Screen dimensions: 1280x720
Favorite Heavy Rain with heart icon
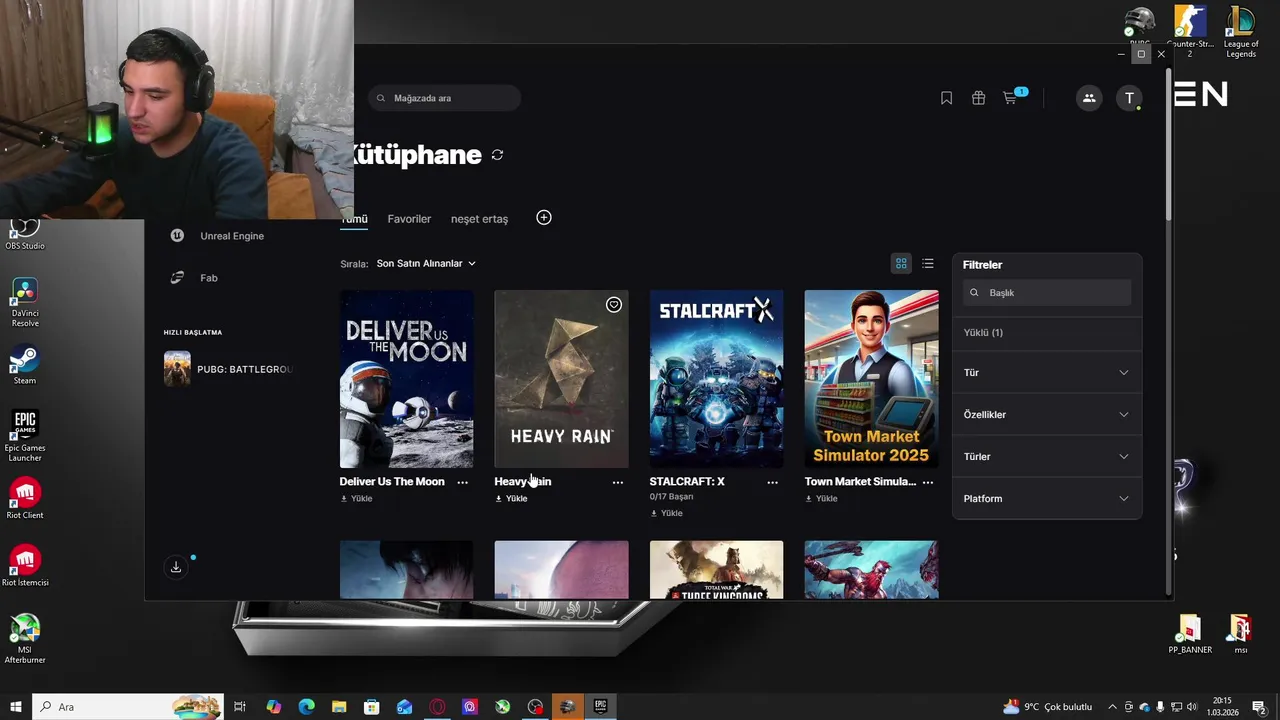[614, 305]
